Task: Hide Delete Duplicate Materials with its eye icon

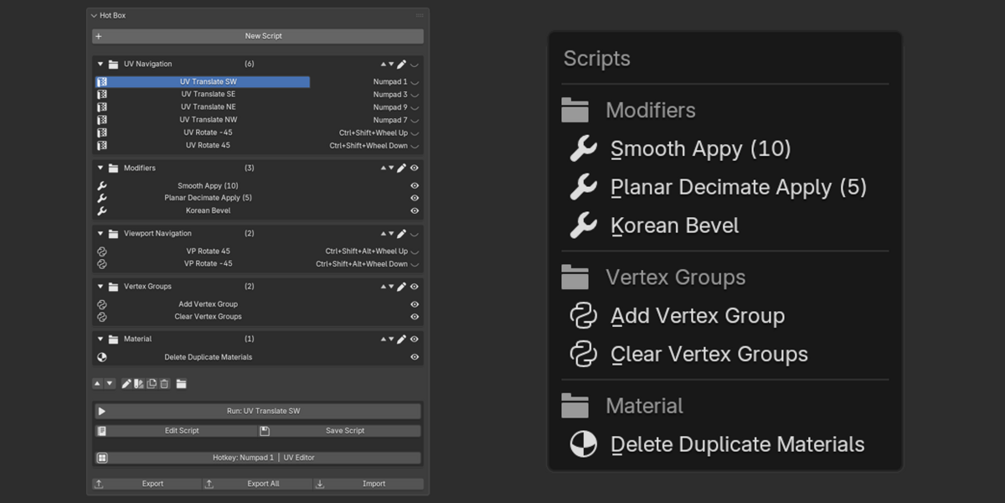Action: click(415, 357)
